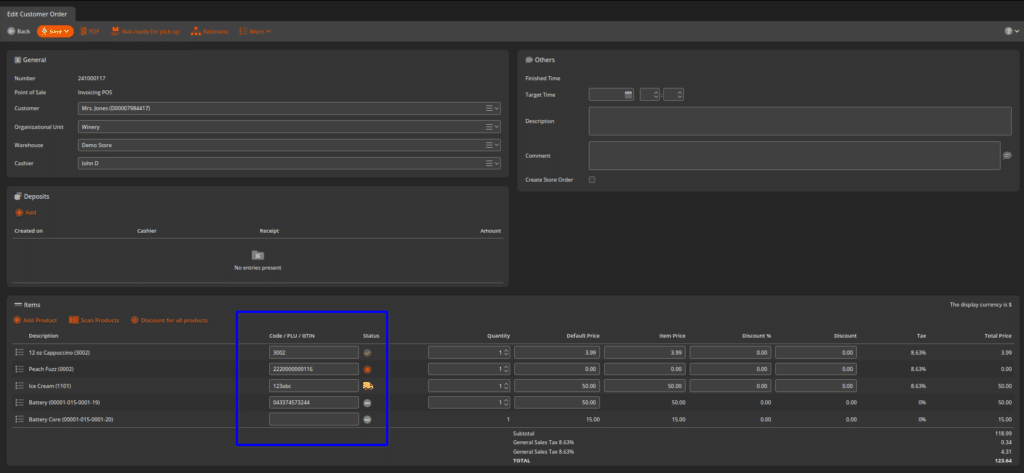This screenshot has height=473, width=1024.
Task: Export the order as PDF
Action: tap(90, 32)
